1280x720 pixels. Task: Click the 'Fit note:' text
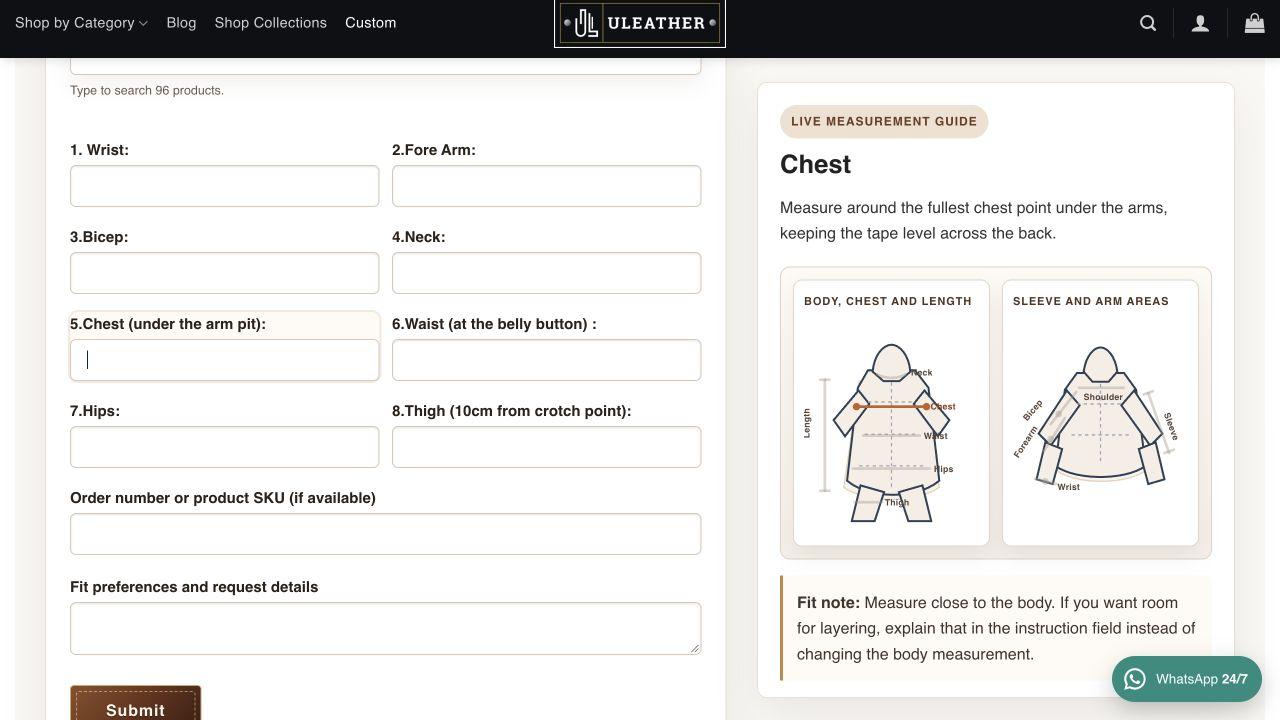(828, 603)
